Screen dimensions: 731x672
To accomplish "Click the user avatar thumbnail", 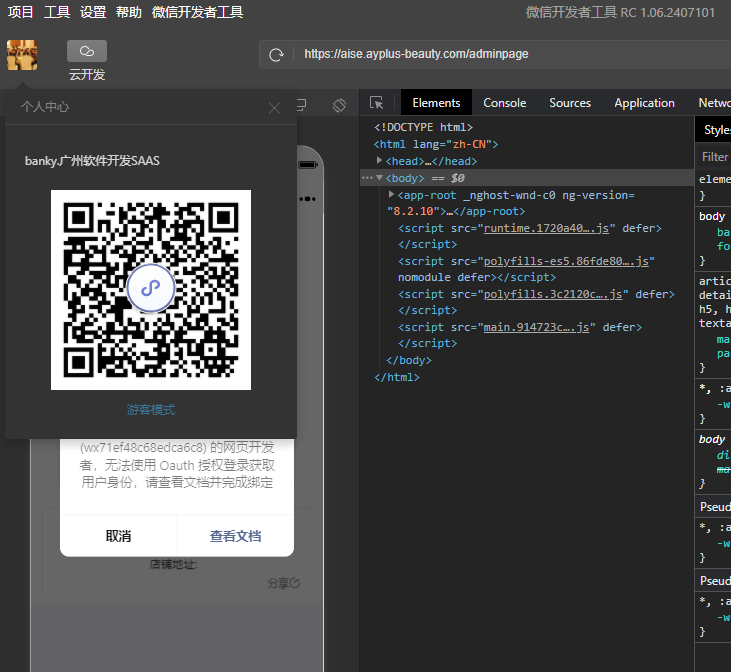I will click(x=22, y=55).
